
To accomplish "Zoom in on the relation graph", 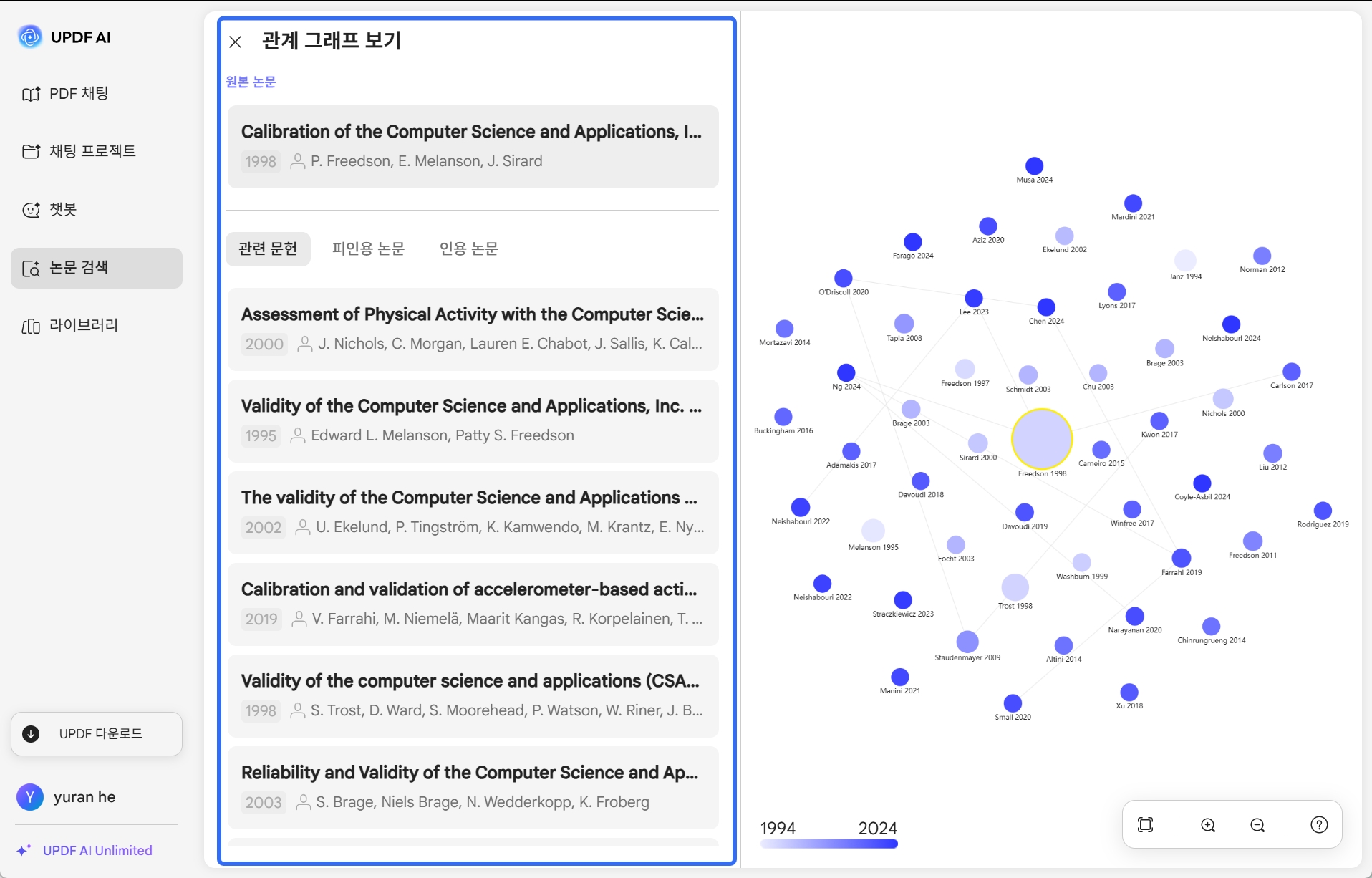I will point(1208,825).
